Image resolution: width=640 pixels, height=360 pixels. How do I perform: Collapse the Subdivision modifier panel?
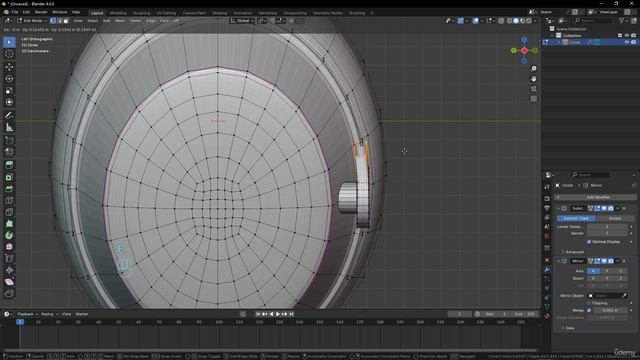tap(558, 209)
